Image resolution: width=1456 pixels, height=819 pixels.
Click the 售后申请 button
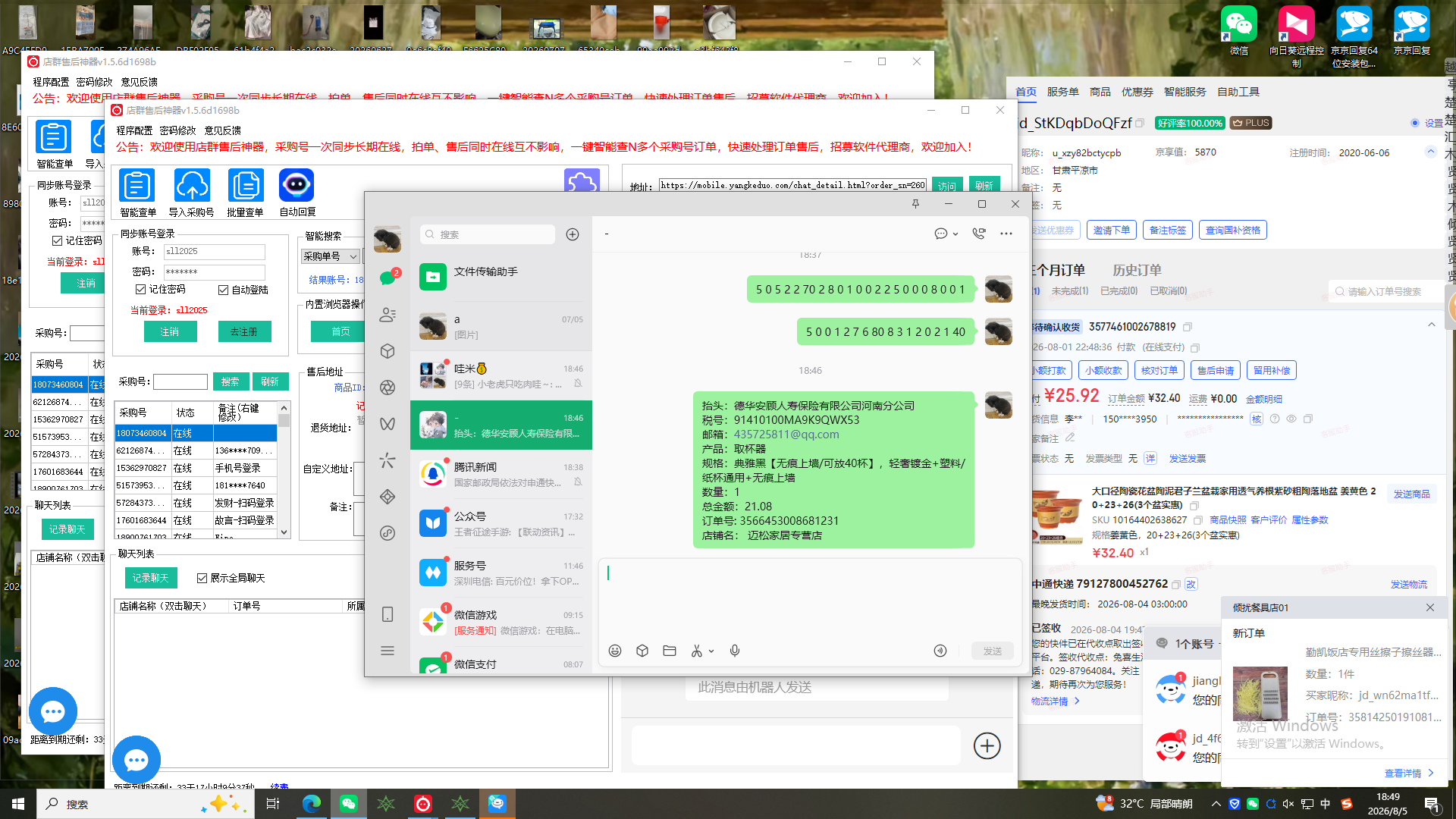click(x=1215, y=370)
